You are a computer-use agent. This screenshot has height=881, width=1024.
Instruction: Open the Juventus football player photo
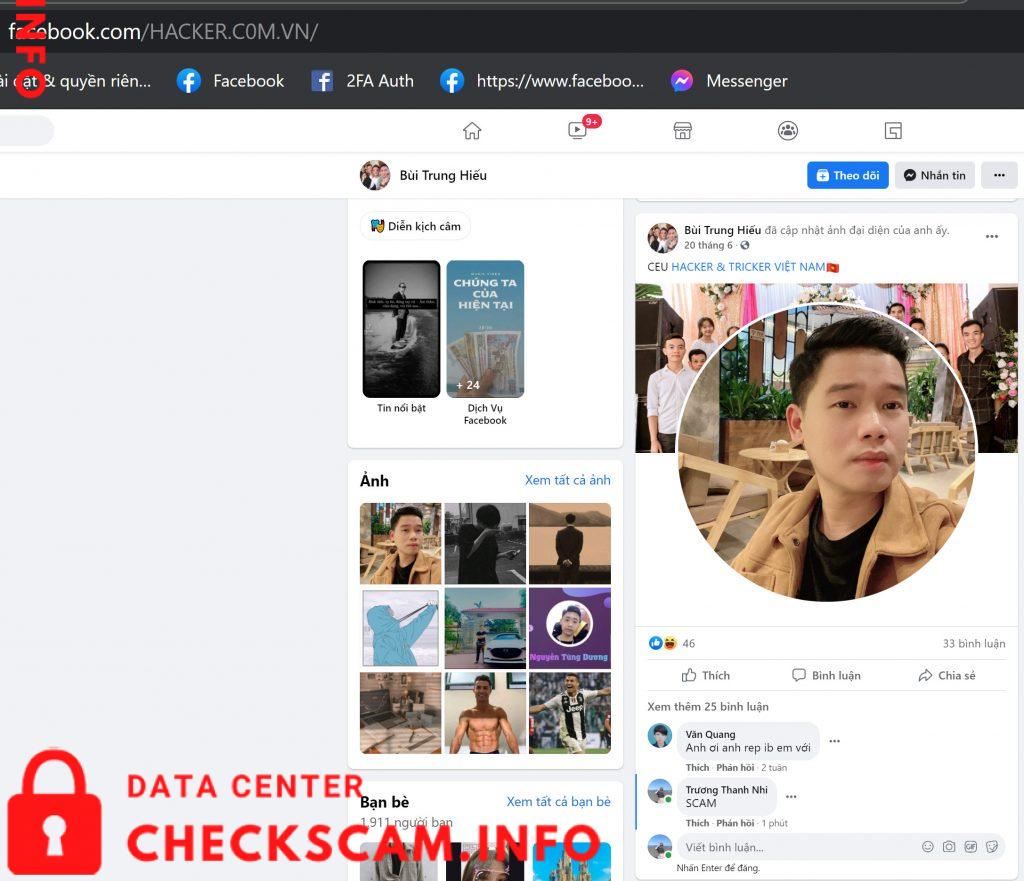(570, 713)
